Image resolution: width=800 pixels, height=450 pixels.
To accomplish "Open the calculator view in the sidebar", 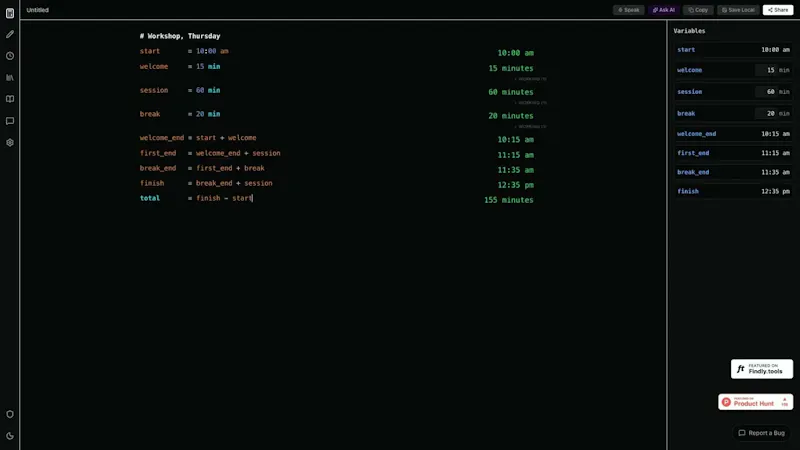I will click(10, 13).
